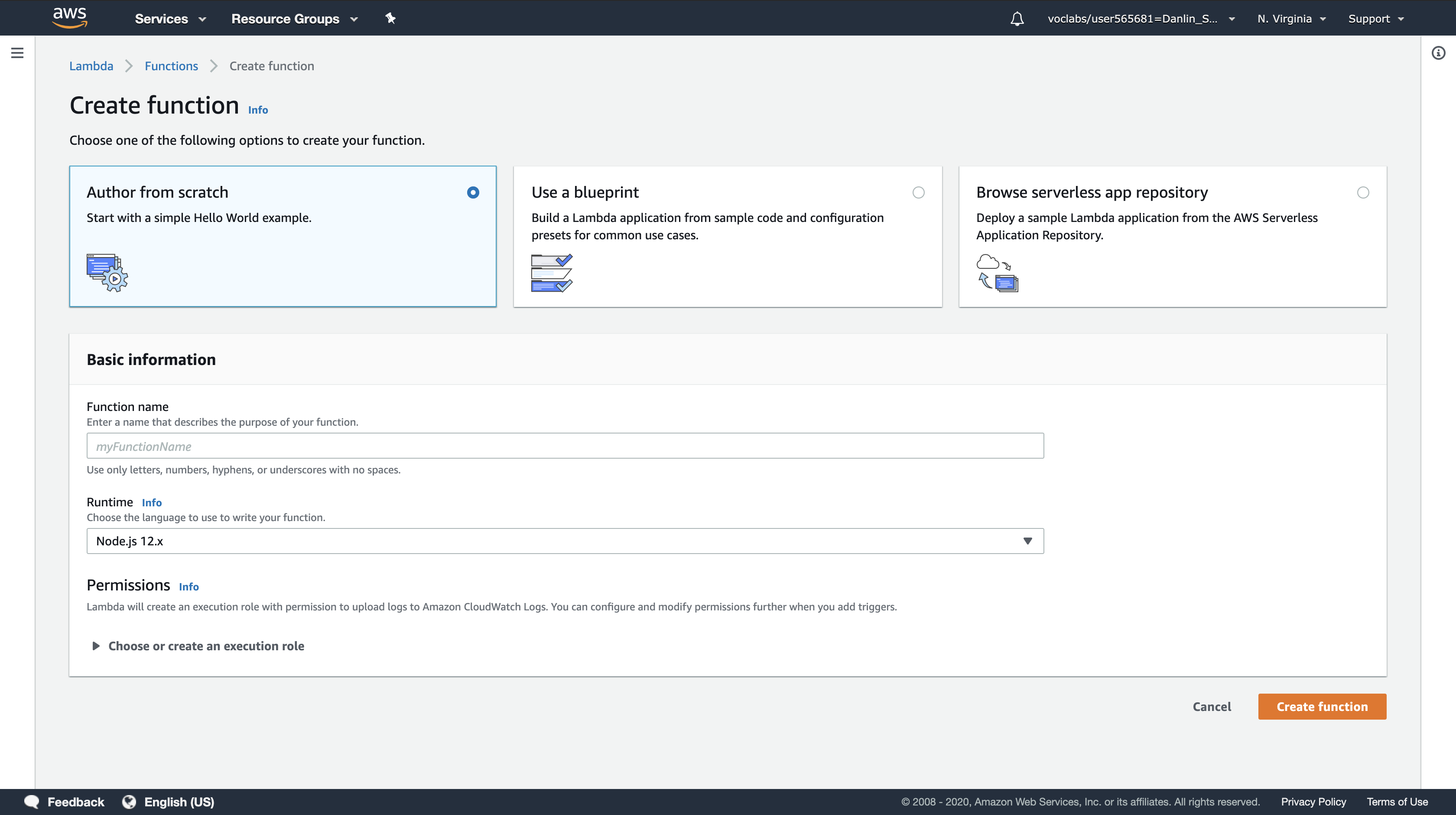Click the pin shortcut icon in navbar

(x=390, y=18)
